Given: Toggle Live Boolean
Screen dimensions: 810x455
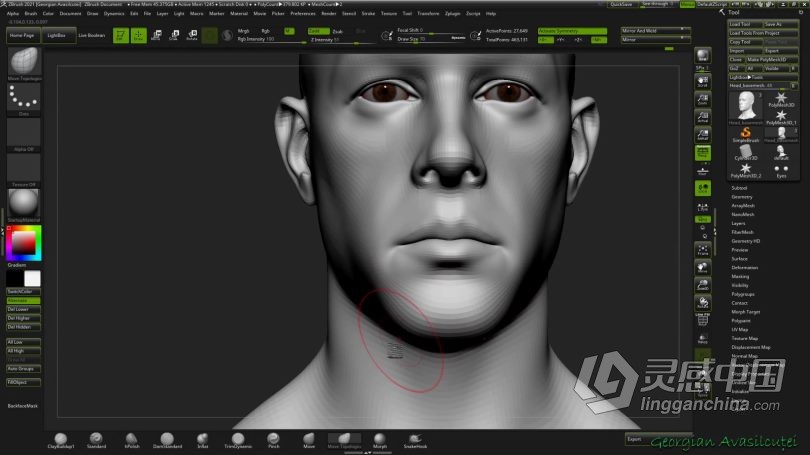Looking at the screenshot, I should click(91, 35).
